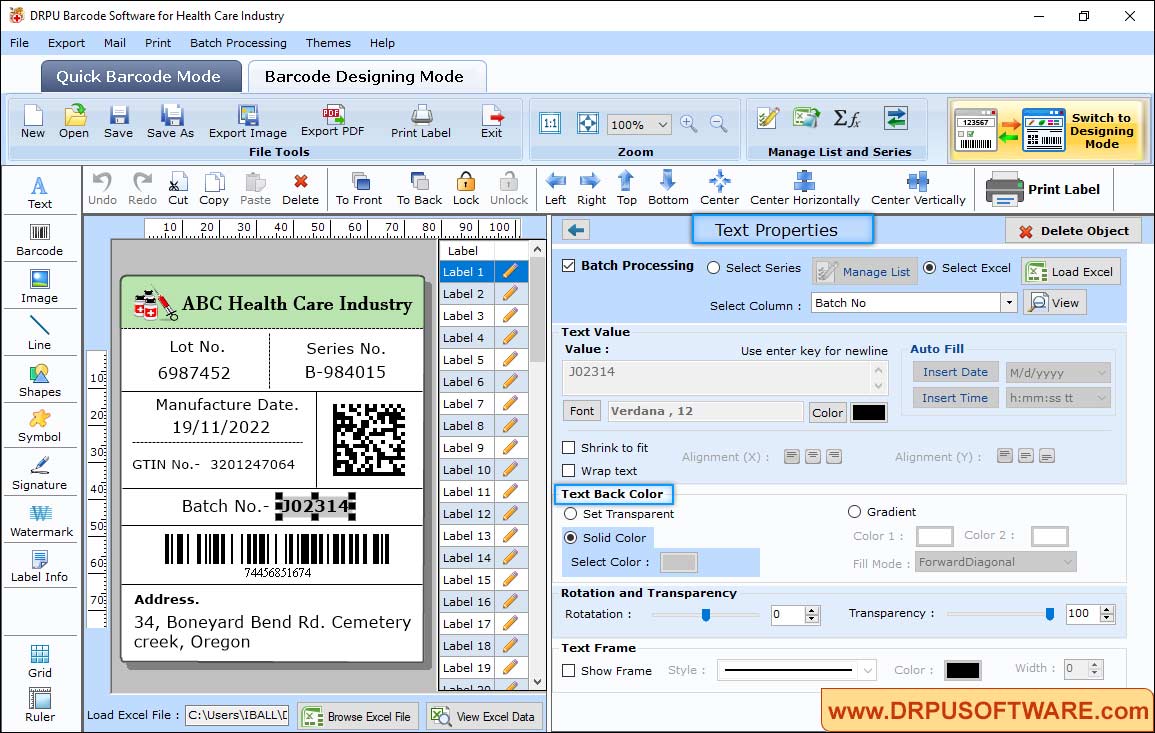Click Save As in File Tools
The height and width of the screenshot is (733, 1155).
(x=170, y=122)
